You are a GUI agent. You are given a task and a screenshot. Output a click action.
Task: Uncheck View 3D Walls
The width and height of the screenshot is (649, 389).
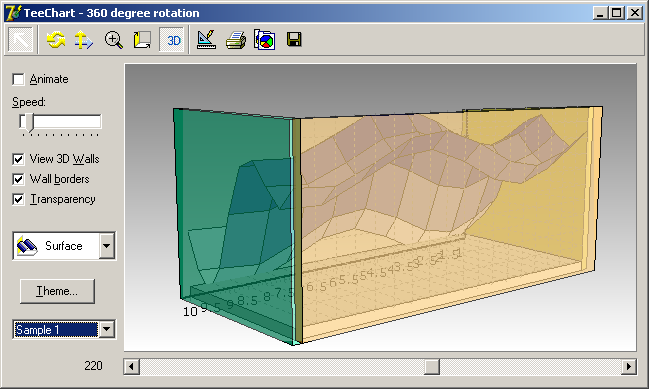18,159
